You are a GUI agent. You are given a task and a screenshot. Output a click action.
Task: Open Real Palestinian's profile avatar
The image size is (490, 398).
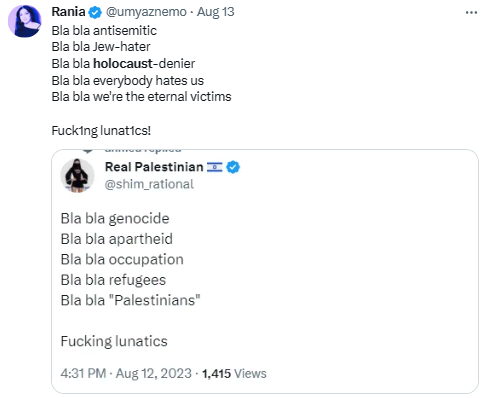point(77,175)
